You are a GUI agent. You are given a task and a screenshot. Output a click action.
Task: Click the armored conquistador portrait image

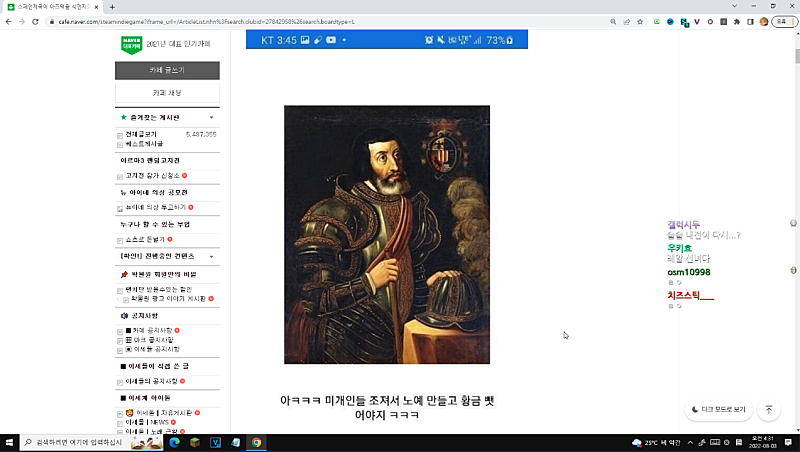387,235
